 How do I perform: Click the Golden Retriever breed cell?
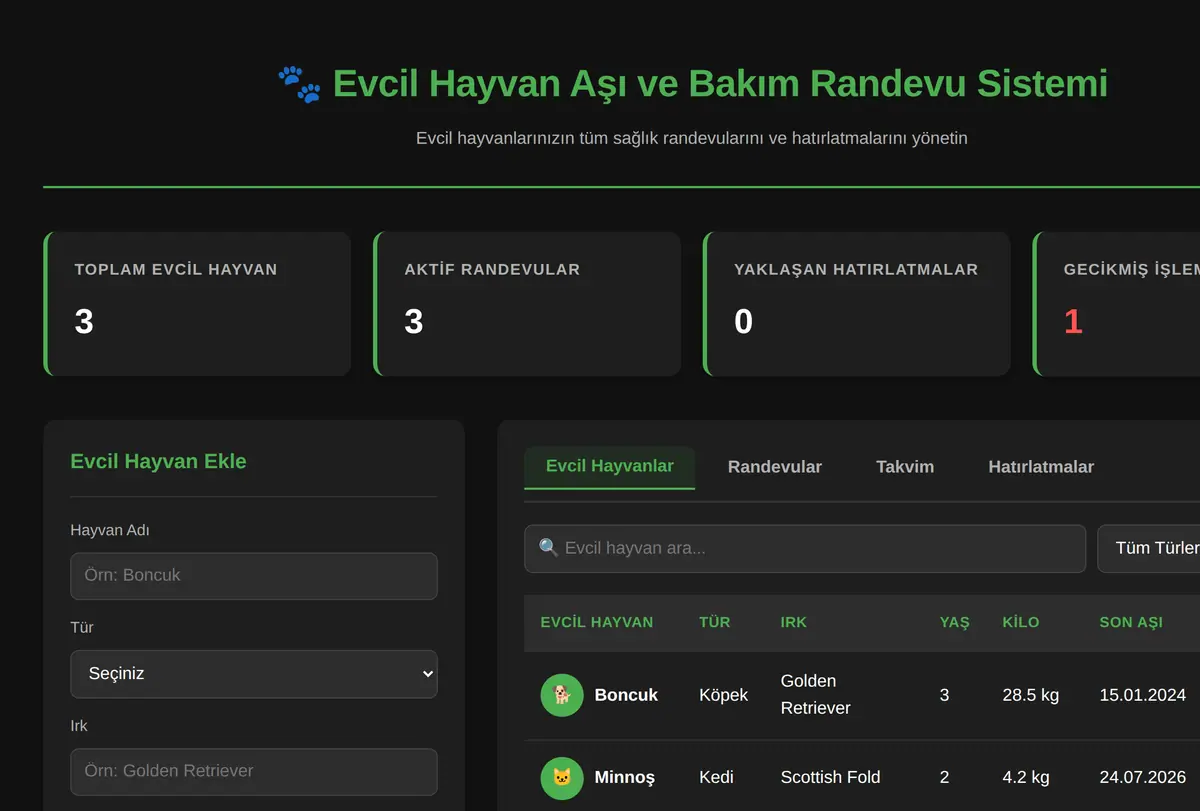tap(816, 695)
